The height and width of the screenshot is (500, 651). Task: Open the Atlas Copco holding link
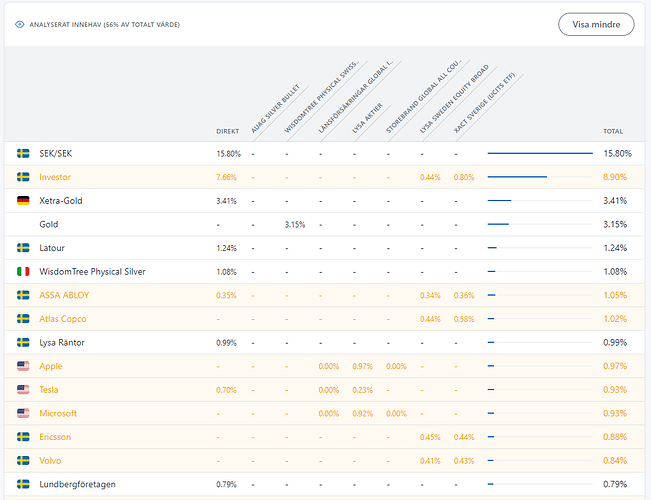pos(63,319)
